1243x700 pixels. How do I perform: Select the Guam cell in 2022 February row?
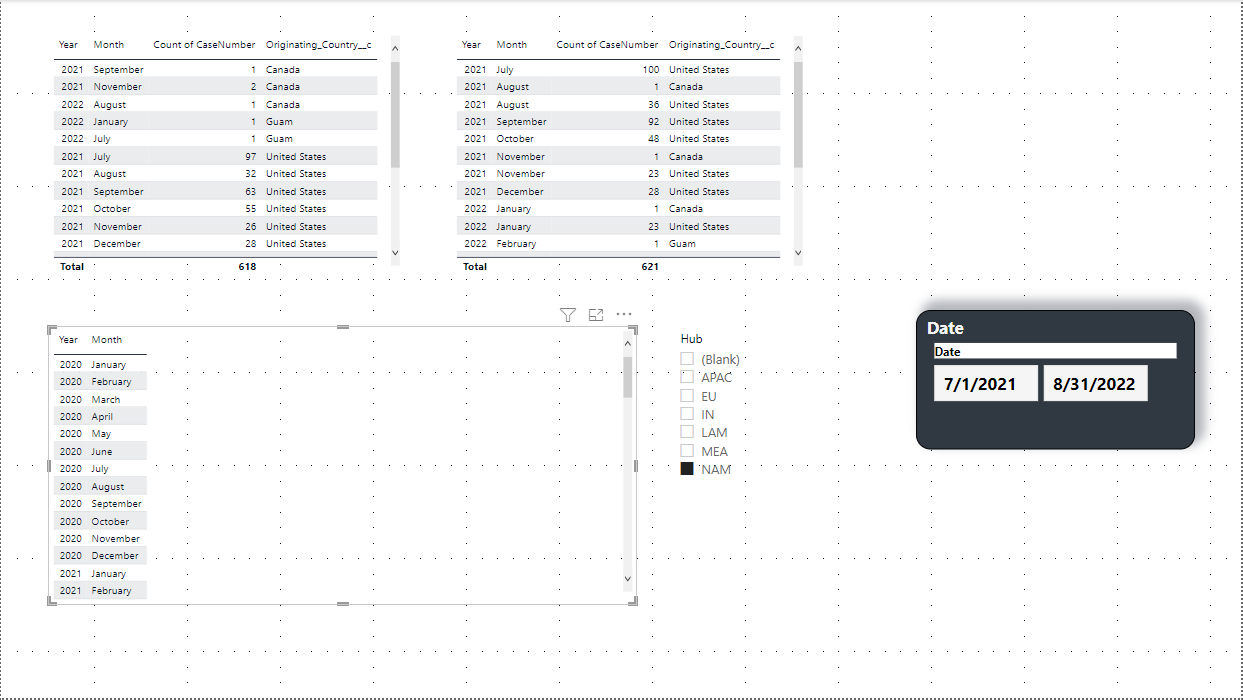click(682, 244)
